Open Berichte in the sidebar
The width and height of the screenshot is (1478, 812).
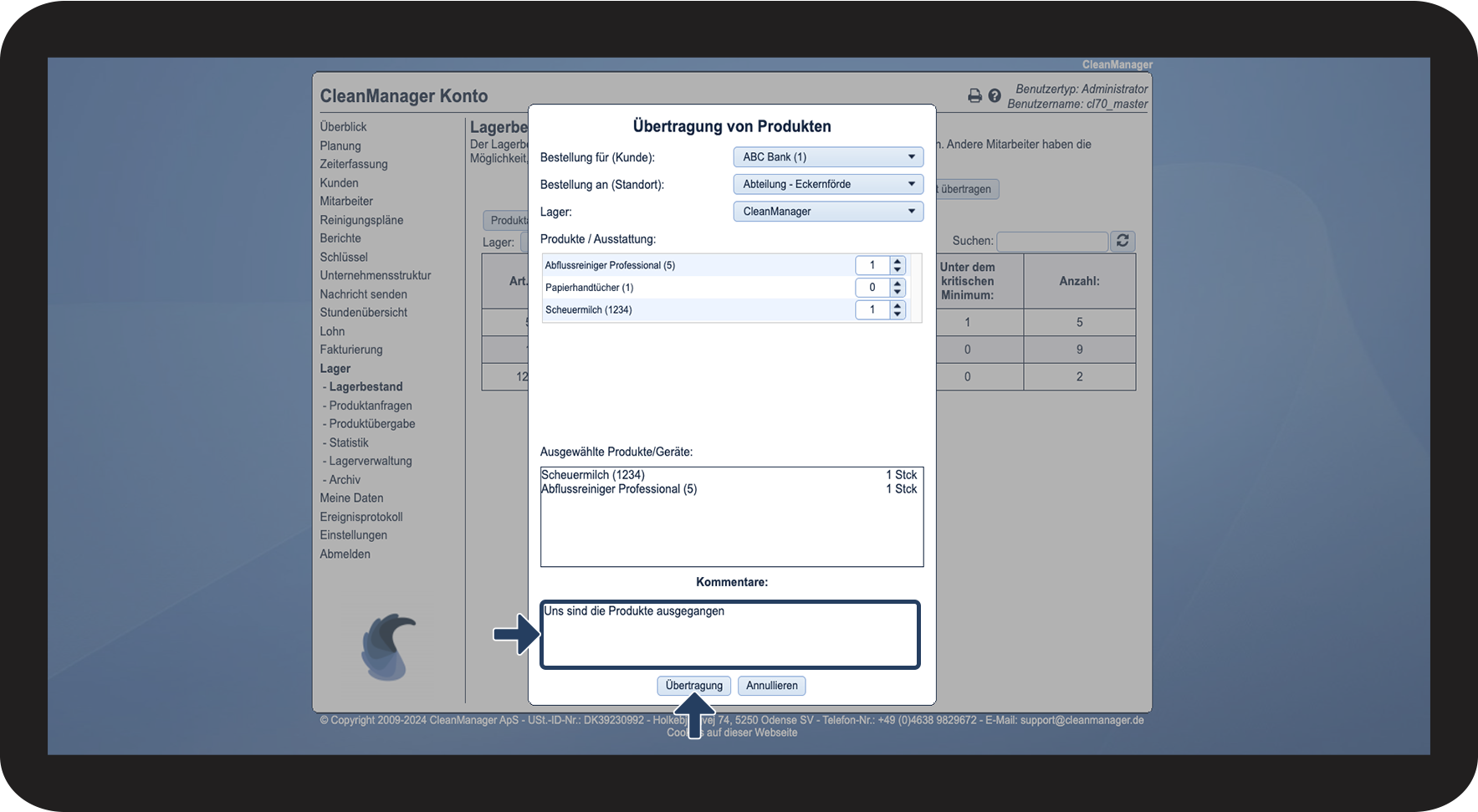click(340, 238)
